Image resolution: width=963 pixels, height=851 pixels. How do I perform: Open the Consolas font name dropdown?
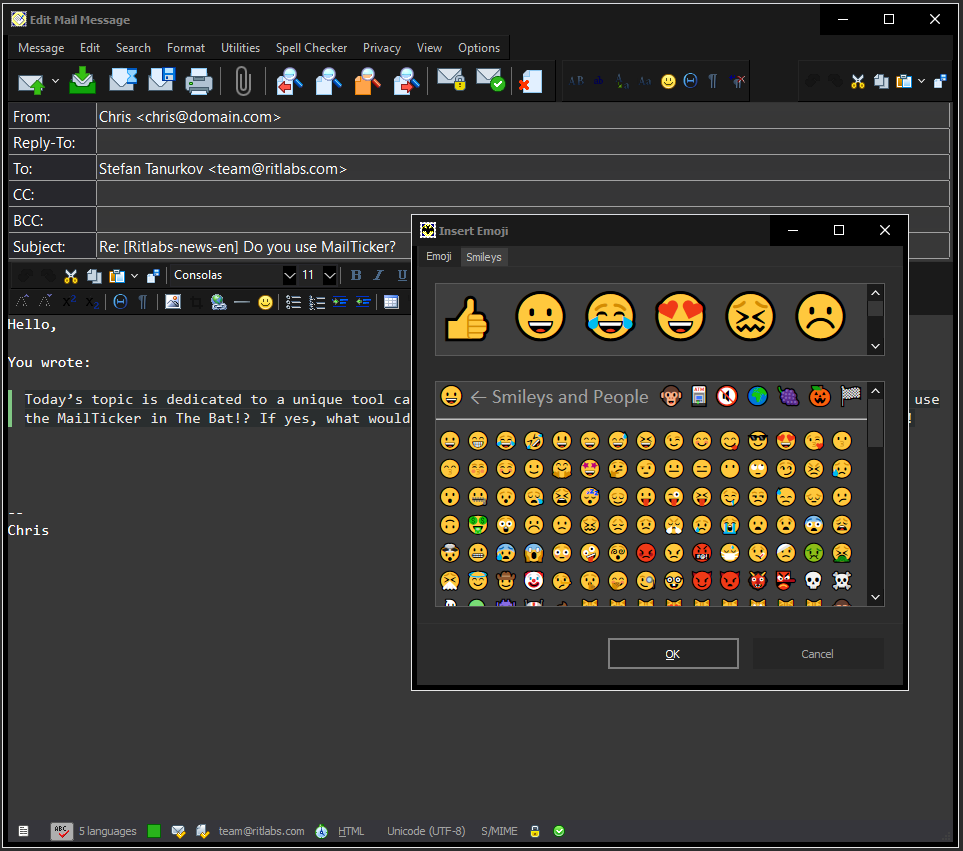[289, 276]
